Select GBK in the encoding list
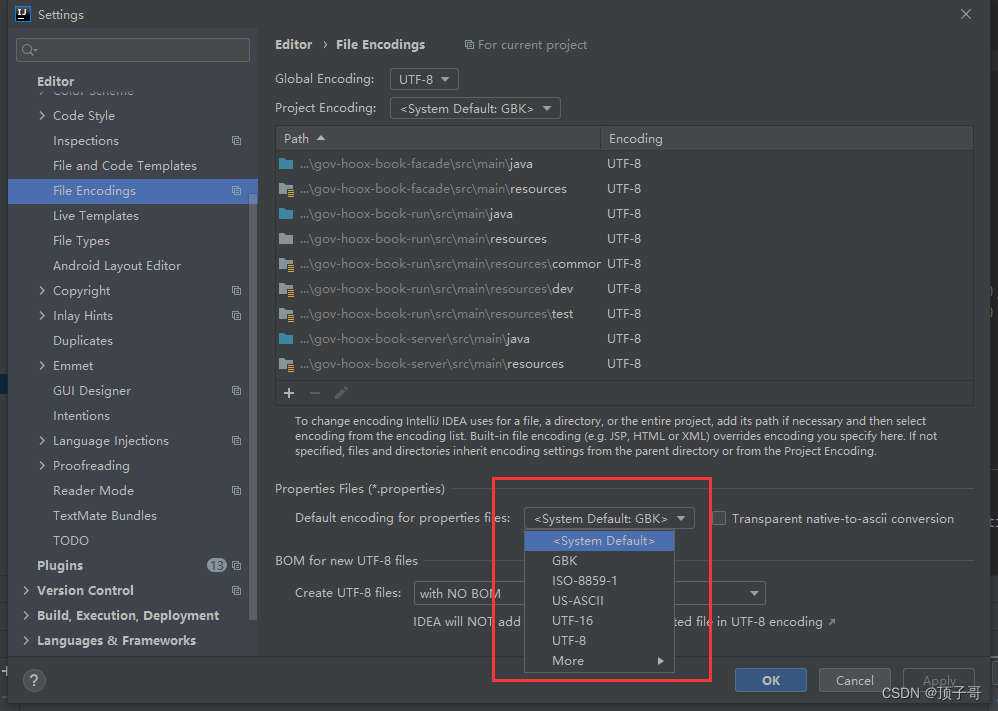This screenshot has width=998, height=711. [599, 561]
